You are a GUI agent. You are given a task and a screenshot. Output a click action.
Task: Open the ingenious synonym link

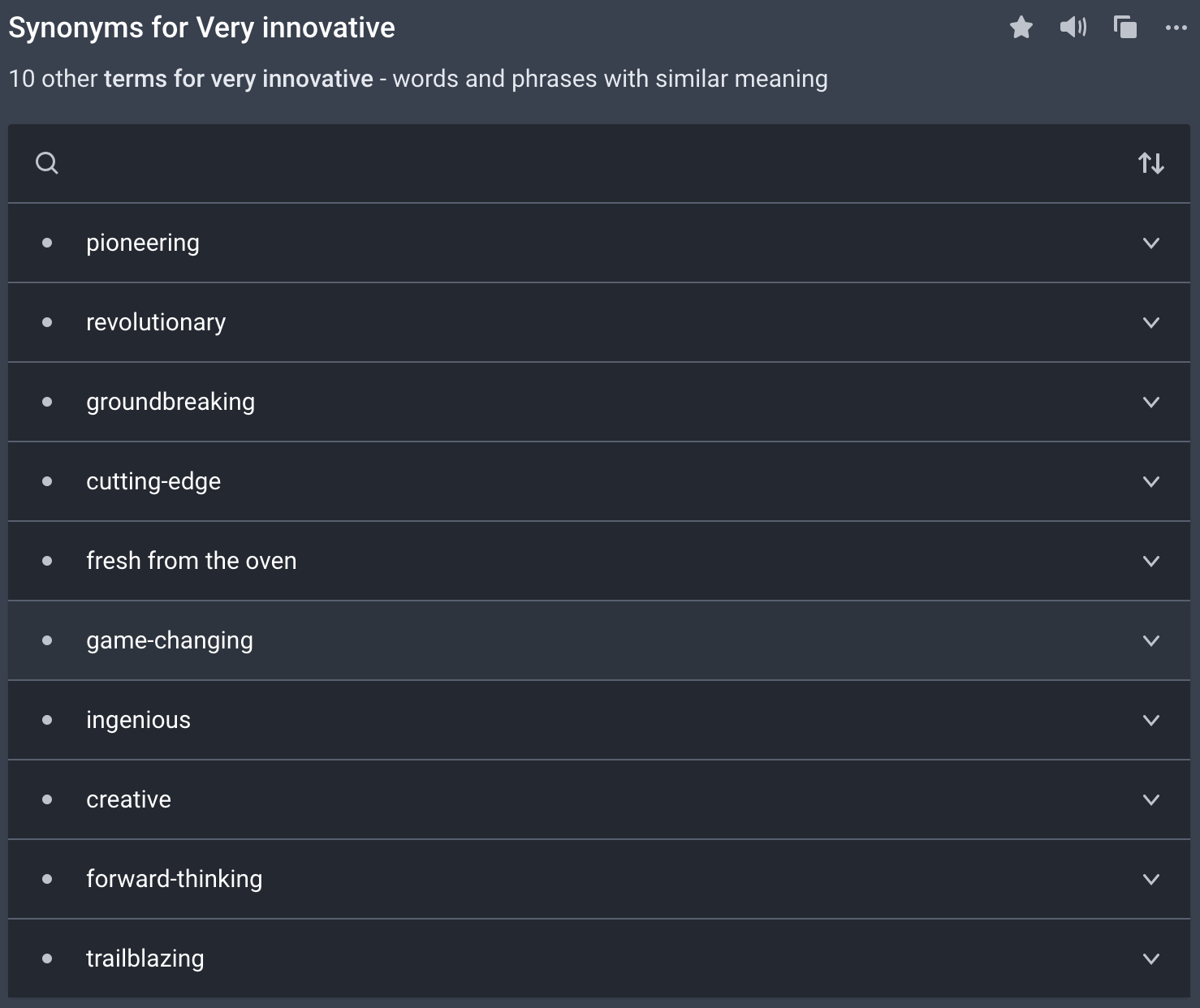point(138,720)
